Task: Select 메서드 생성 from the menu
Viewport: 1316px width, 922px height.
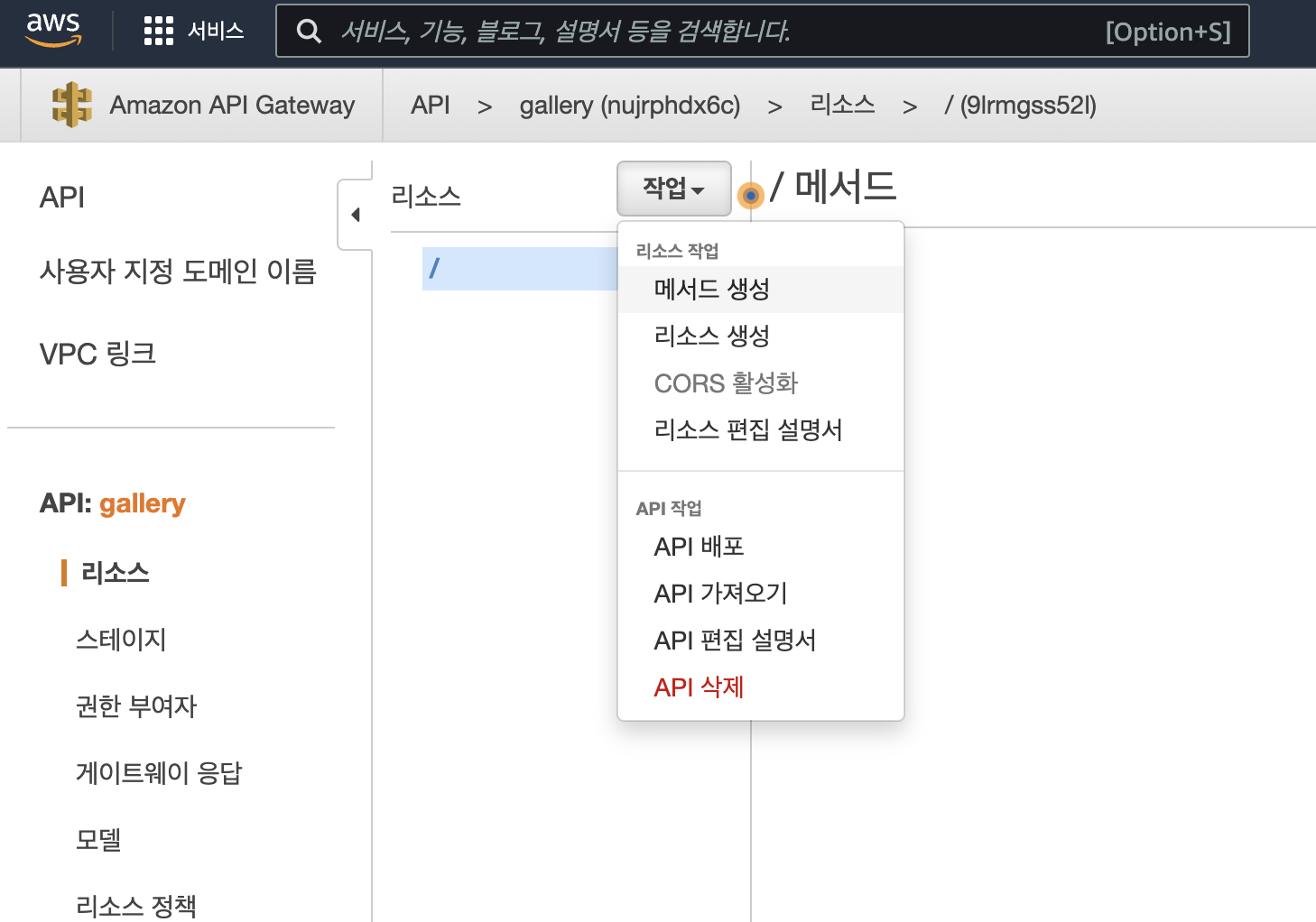Action: click(761, 290)
